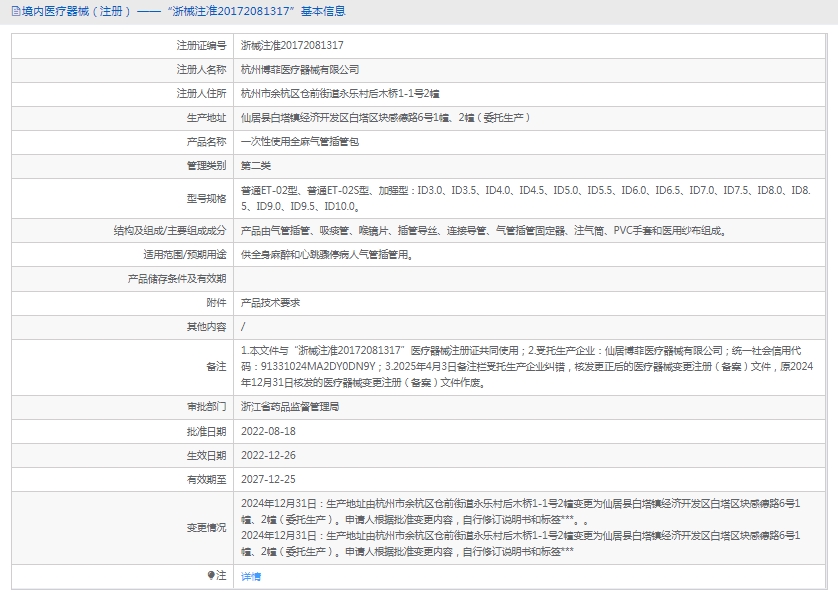Click the 结构及组成 composition description

click(x=483, y=231)
